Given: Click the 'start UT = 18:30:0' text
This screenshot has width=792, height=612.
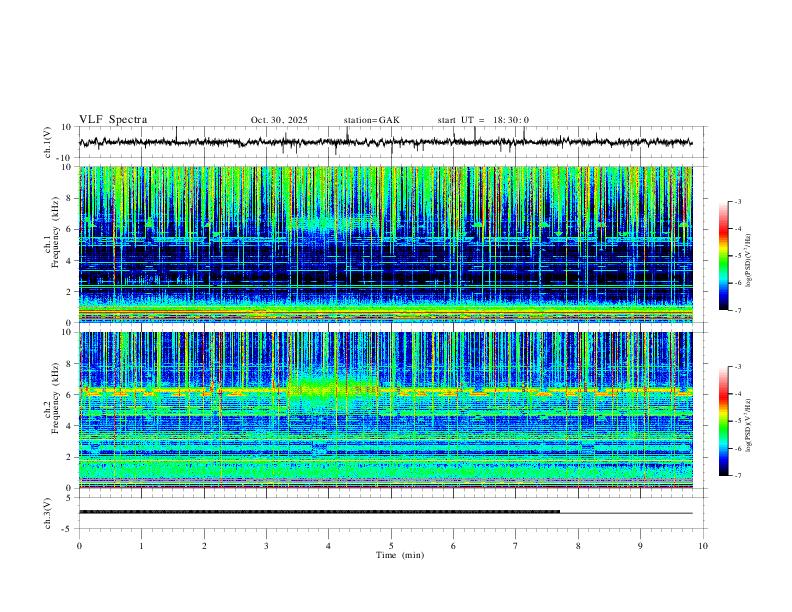Looking at the screenshot, I should [483, 120].
